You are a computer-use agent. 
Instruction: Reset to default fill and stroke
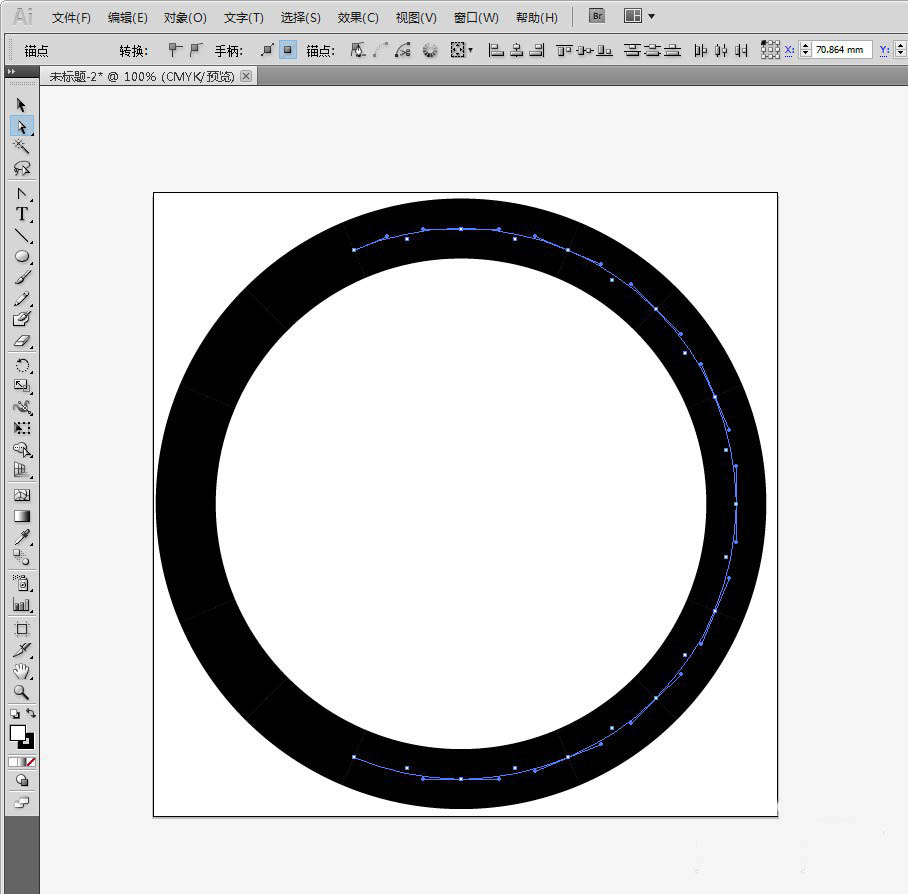pos(14,714)
